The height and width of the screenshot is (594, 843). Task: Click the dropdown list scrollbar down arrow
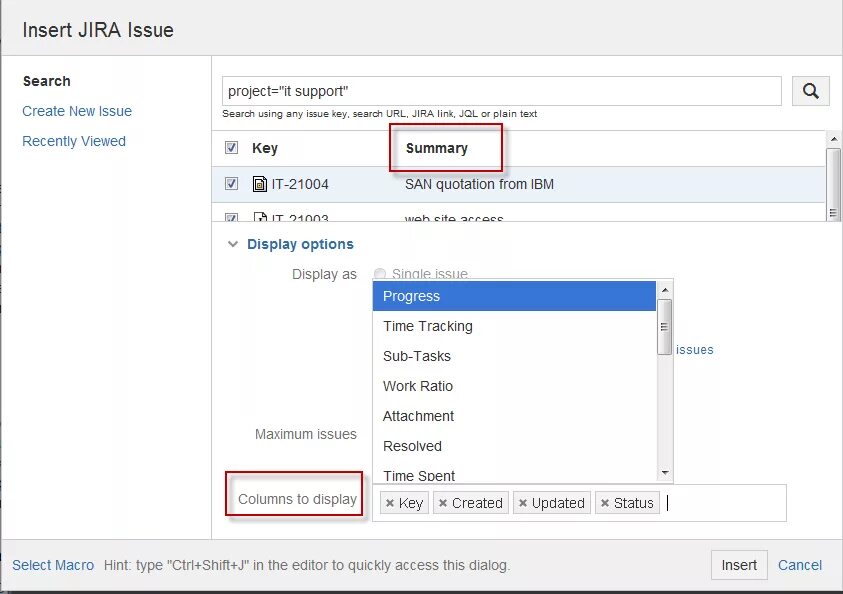[x=663, y=473]
